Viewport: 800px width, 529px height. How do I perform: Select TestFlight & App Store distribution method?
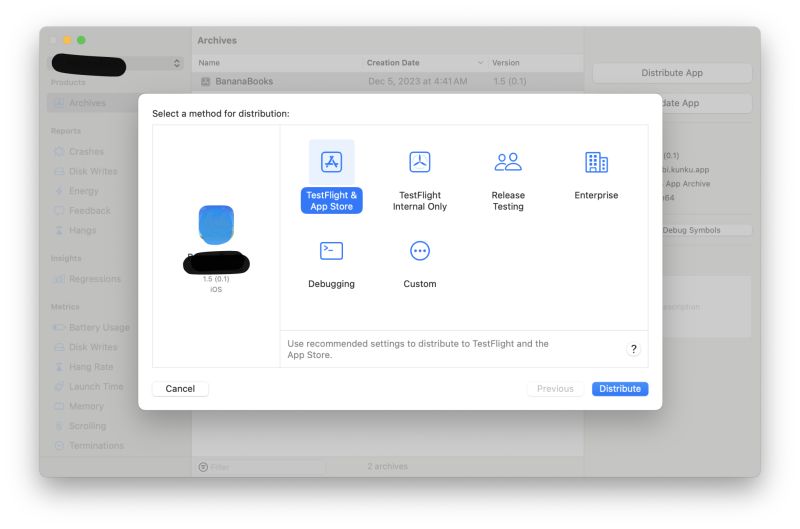[x=331, y=177]
